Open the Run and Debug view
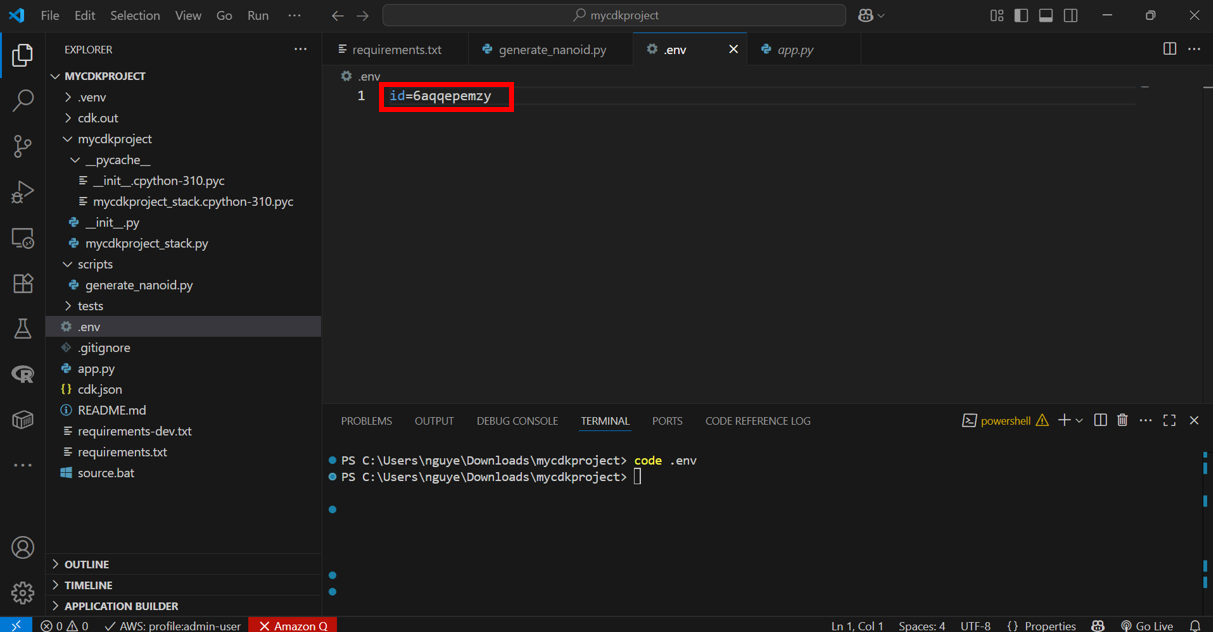The image size is (1213, 632). 22,192
